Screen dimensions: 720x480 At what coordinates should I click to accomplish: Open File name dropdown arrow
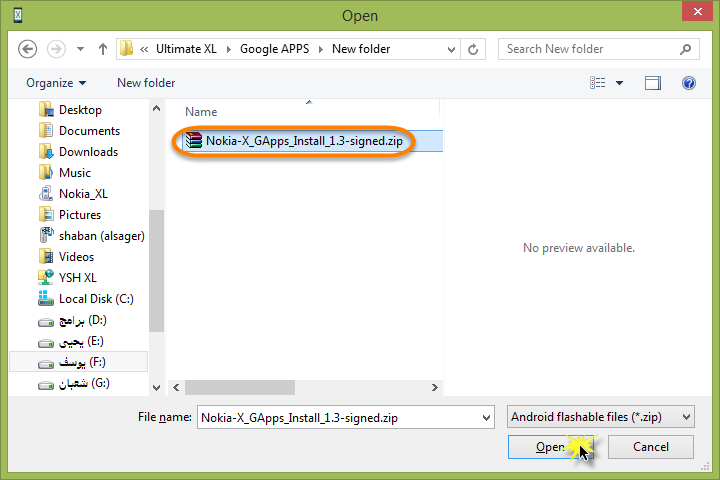click(x=486, y=418)
